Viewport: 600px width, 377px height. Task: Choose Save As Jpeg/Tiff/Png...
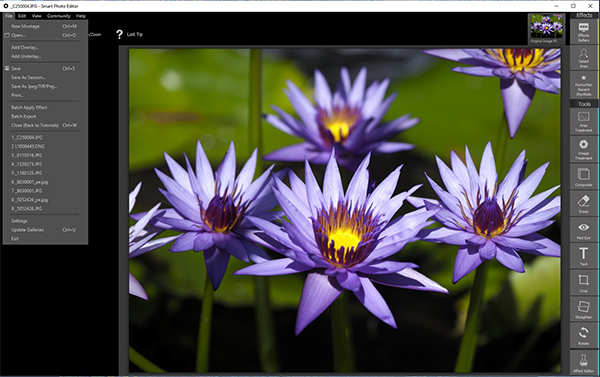click(45, 86)
